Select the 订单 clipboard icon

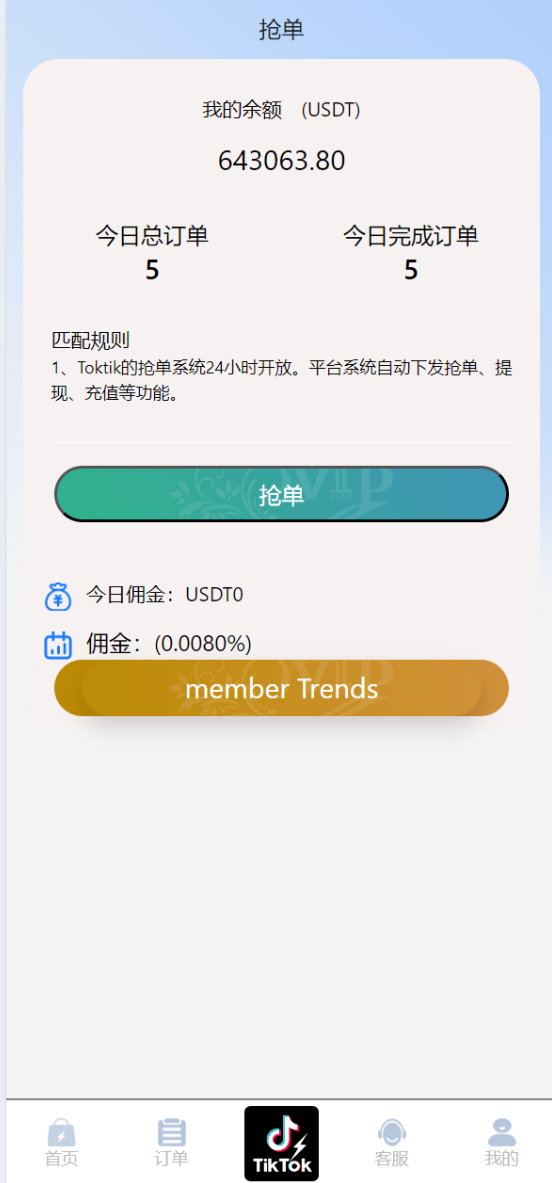[x=172, y=1132]
